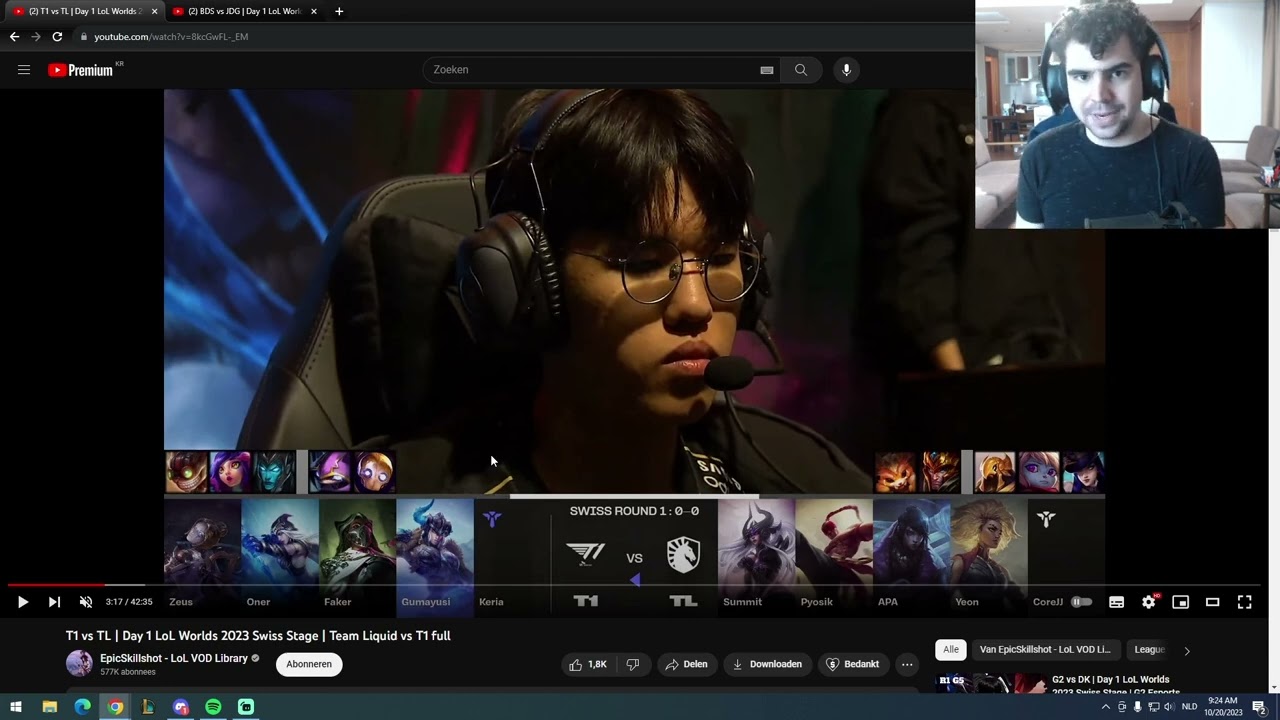Image resolution: width=1280 pixels, height=720 pixels.
Task: Select the Alle filter chip
Action: pyautogui.click(x=951, y=650)
